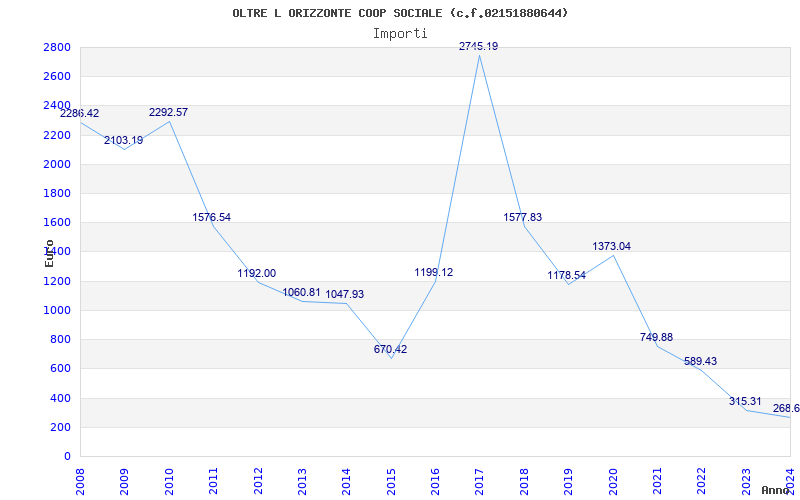Click the Importi subtitle
Screen dimensions: 800x500
click(x=400, y=34)
